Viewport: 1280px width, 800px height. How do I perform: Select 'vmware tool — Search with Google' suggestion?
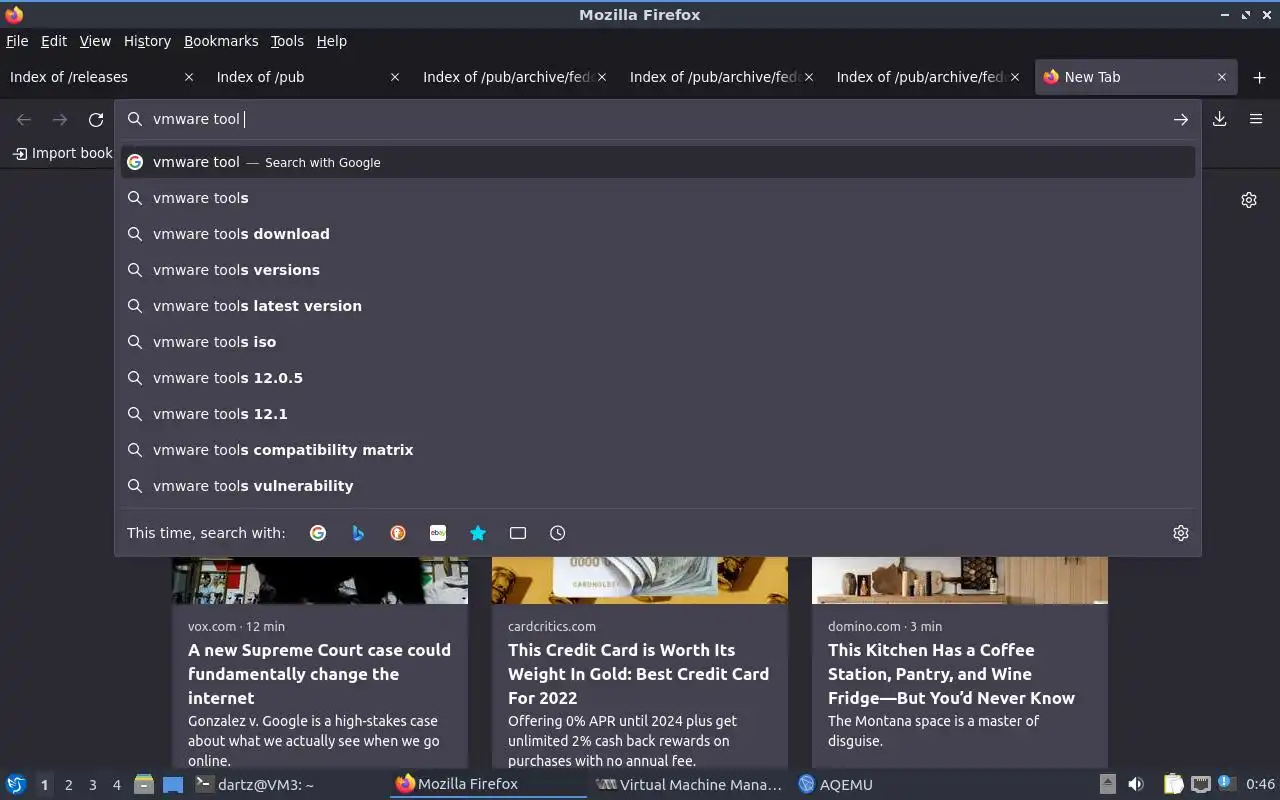pyautogui.click(x=658, y=162)
